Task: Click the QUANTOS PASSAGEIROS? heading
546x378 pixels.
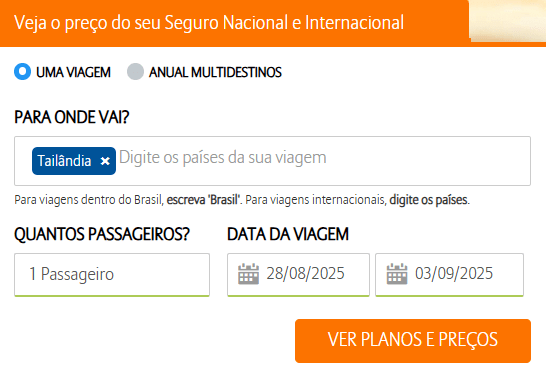Action: [102, 234]
